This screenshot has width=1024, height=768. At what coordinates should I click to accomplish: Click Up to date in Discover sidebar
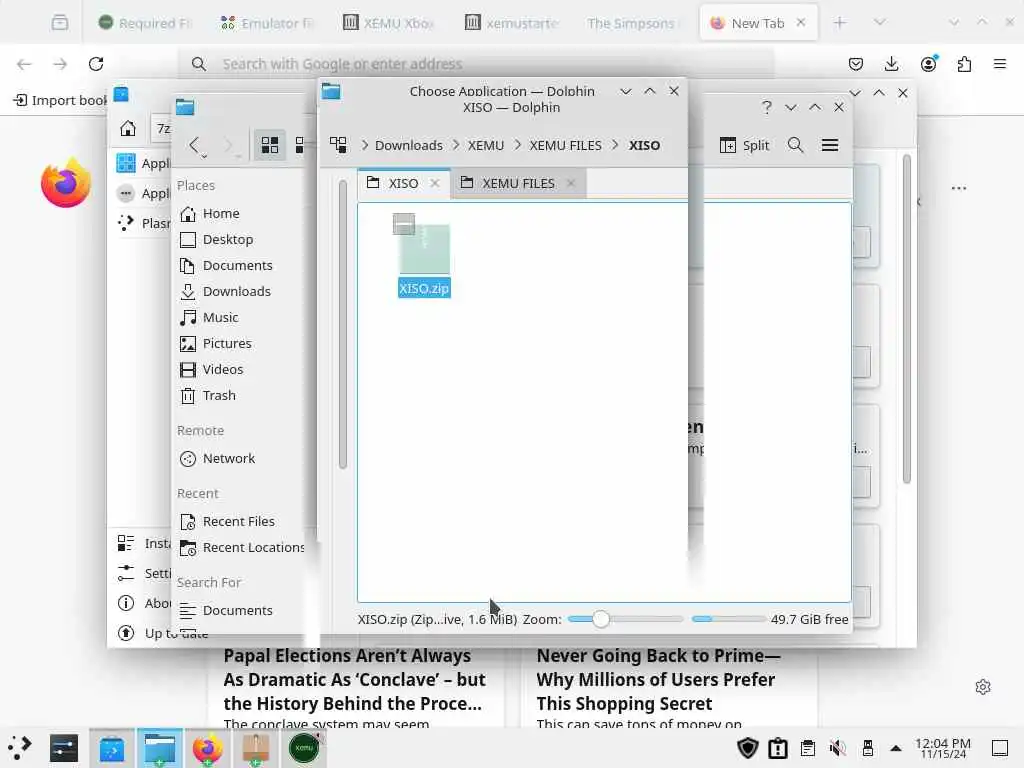[162, 633]
